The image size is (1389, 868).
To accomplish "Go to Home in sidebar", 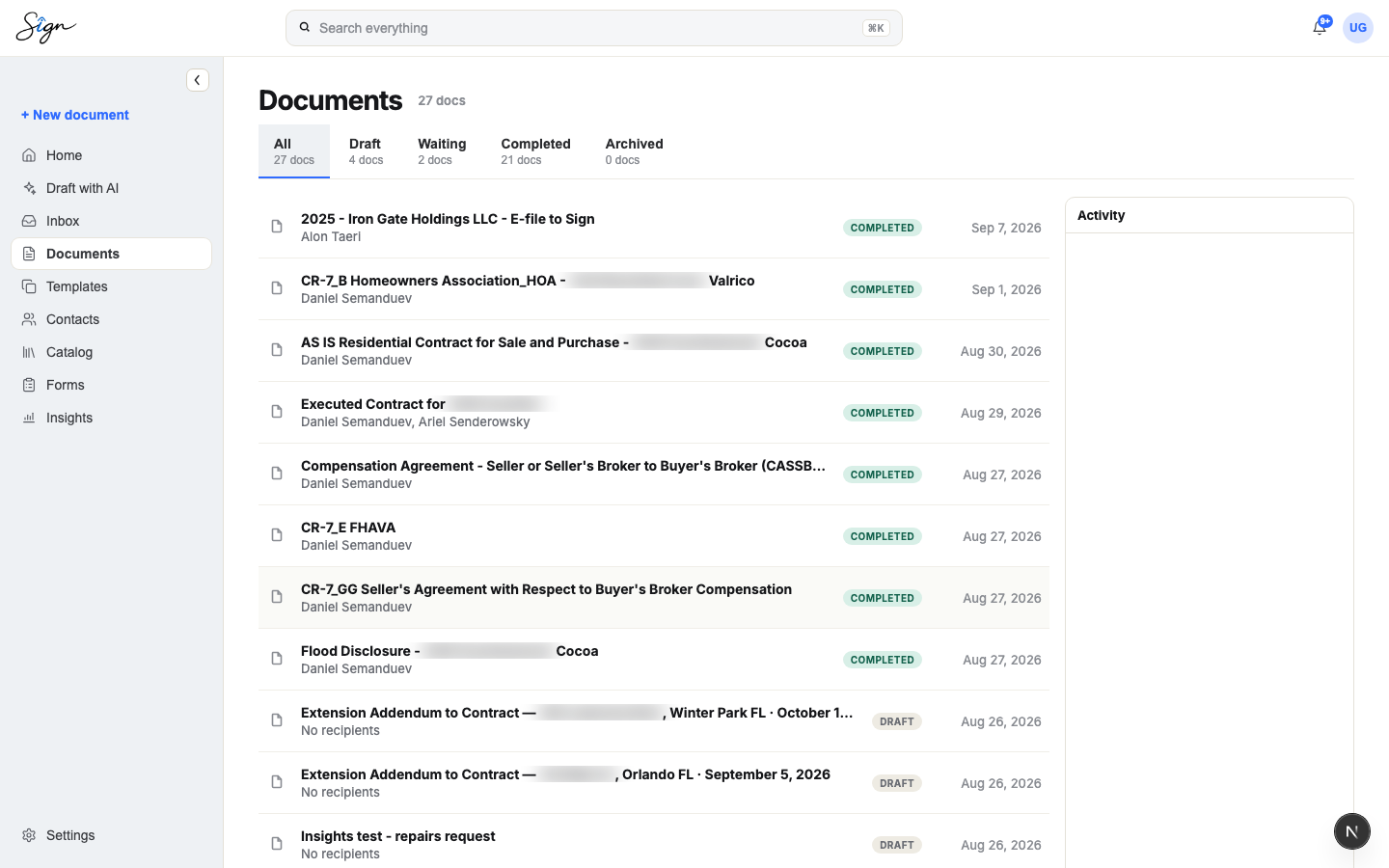I will tap(111, 155).
